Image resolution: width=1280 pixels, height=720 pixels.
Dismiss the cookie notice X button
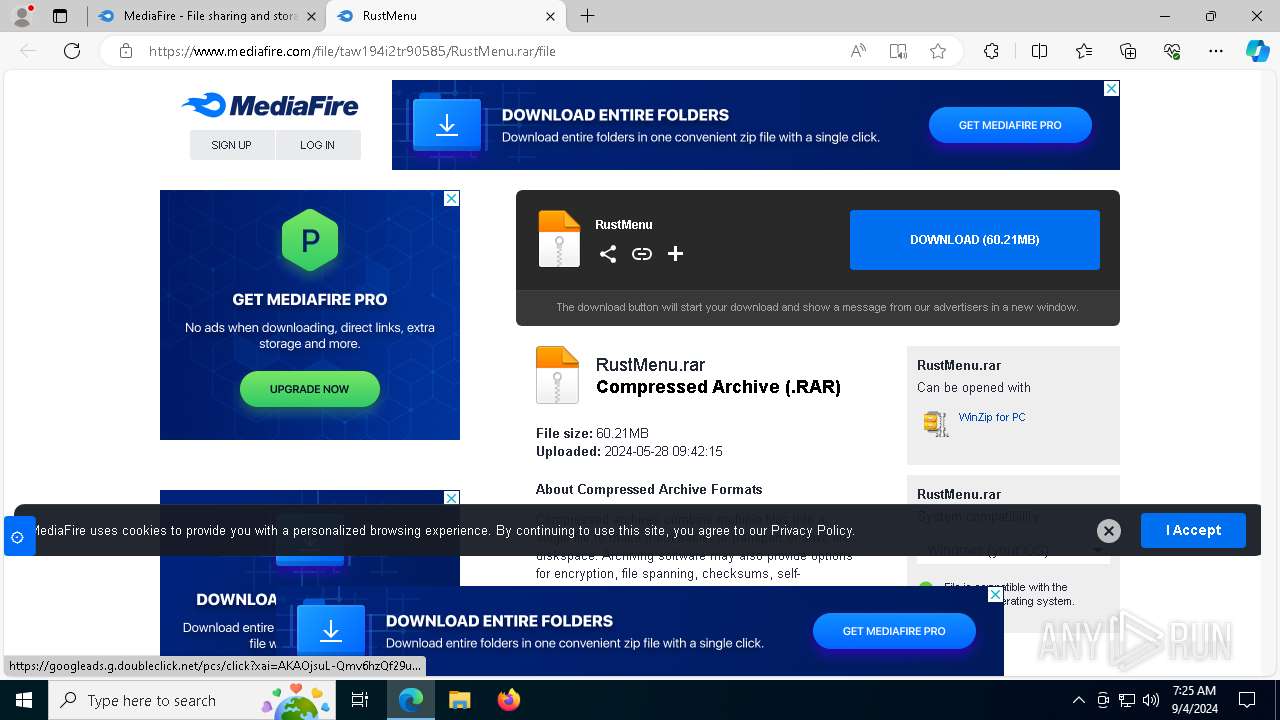[x=1108, y=531]
